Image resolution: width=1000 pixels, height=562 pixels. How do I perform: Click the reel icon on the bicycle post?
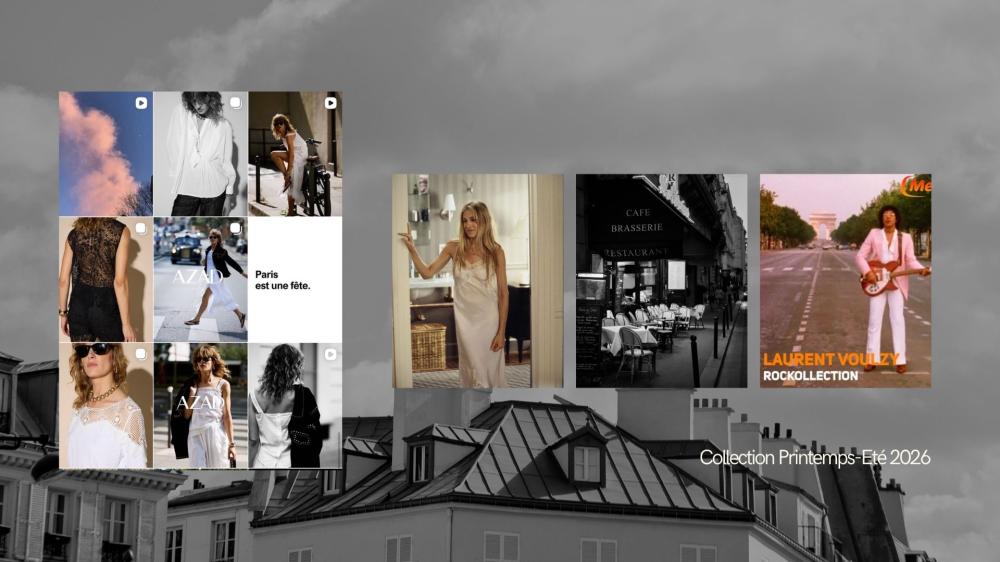(x=330, y=103)
